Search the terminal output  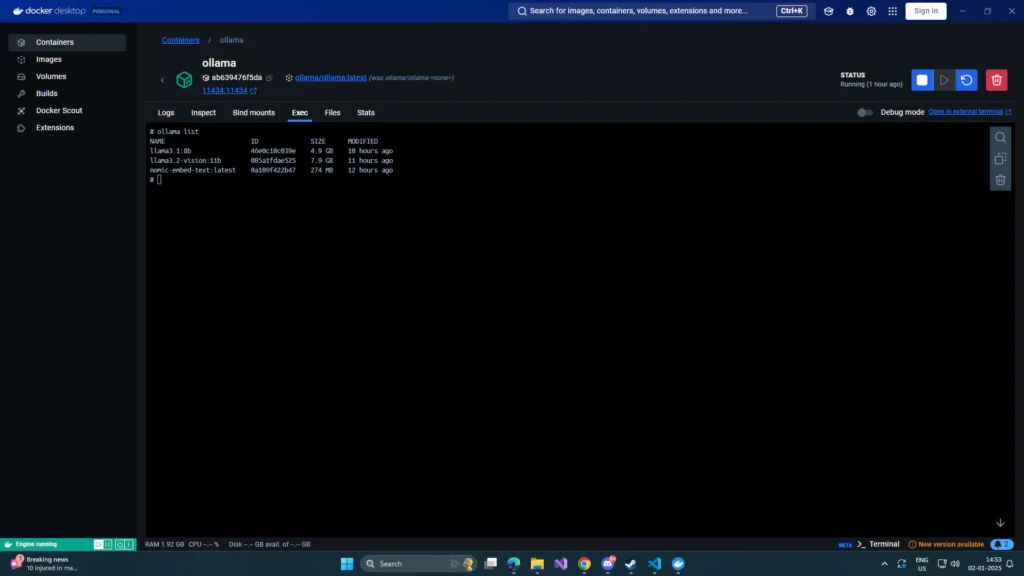(1000, 138)
